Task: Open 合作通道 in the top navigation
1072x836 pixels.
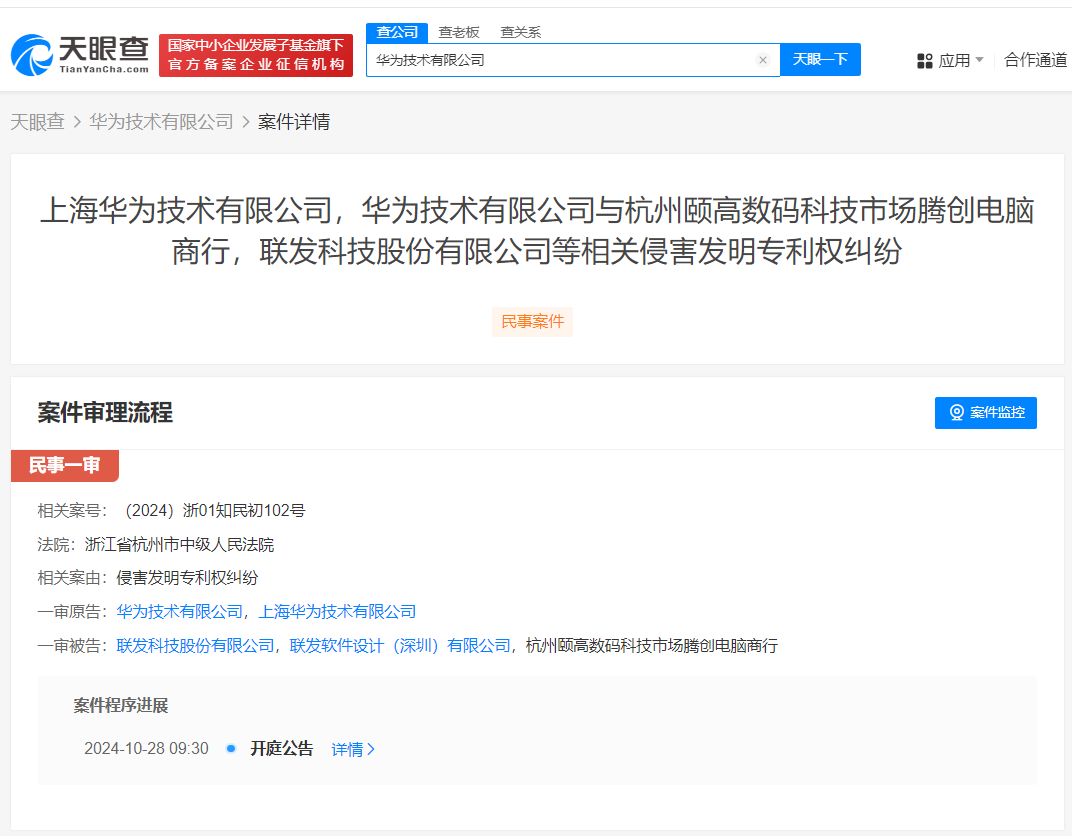Action: pos(1035,60)
